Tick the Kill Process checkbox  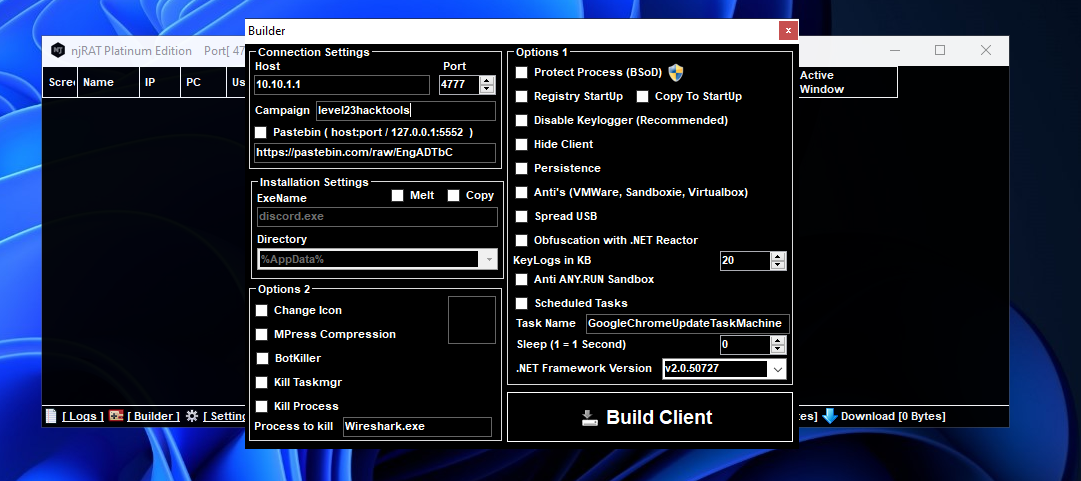[261, 407]
